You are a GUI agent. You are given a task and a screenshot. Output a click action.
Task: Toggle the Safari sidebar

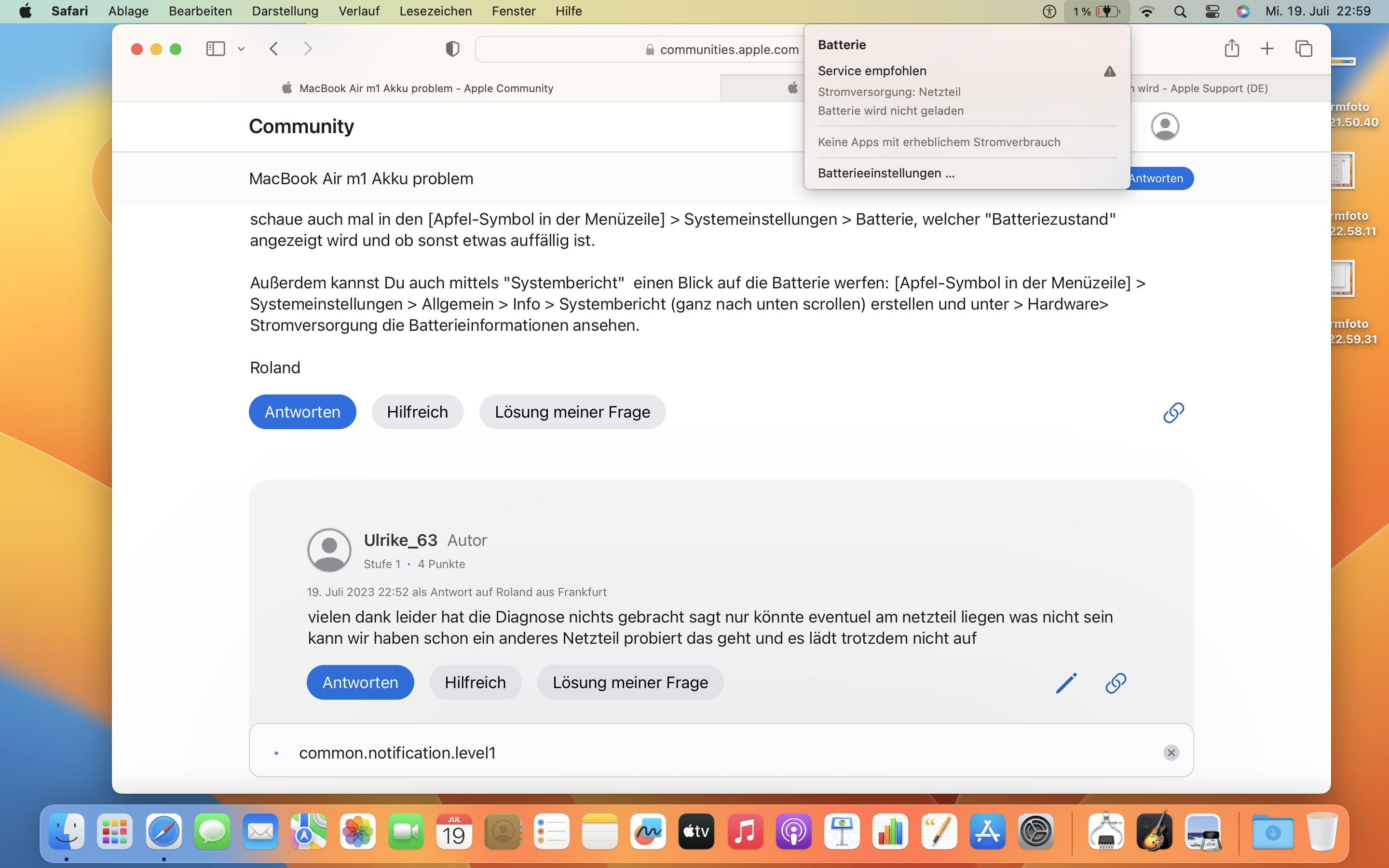[215, 49]
